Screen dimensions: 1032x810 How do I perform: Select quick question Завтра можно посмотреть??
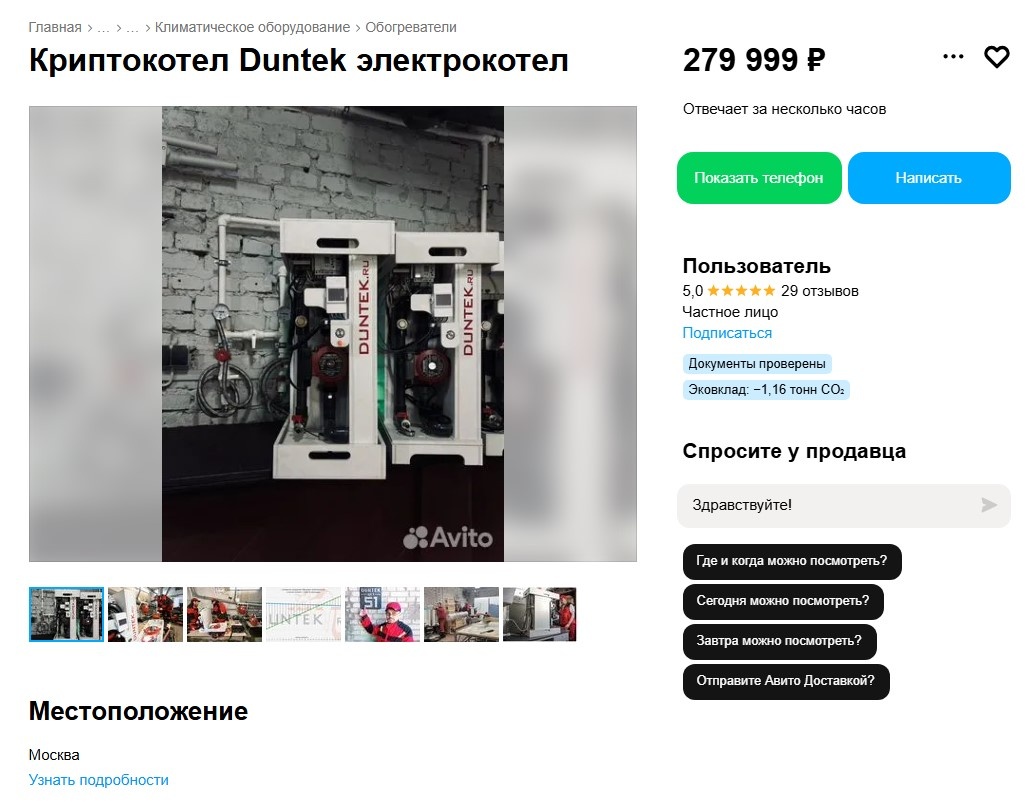[779, 641]
